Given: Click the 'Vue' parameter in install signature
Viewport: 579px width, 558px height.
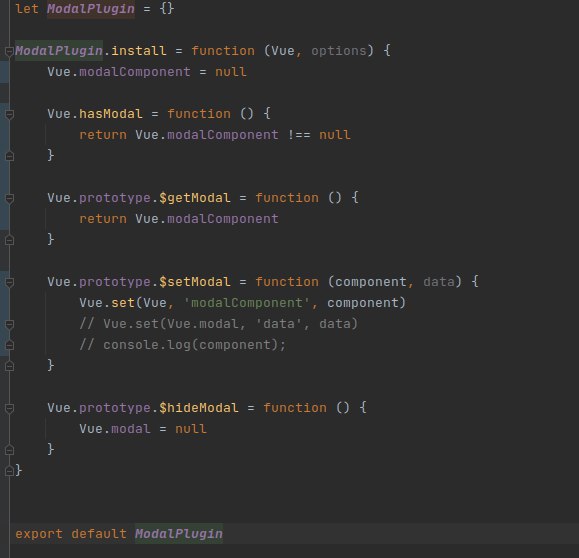Looking at the screenshot, I should (283, 51).
